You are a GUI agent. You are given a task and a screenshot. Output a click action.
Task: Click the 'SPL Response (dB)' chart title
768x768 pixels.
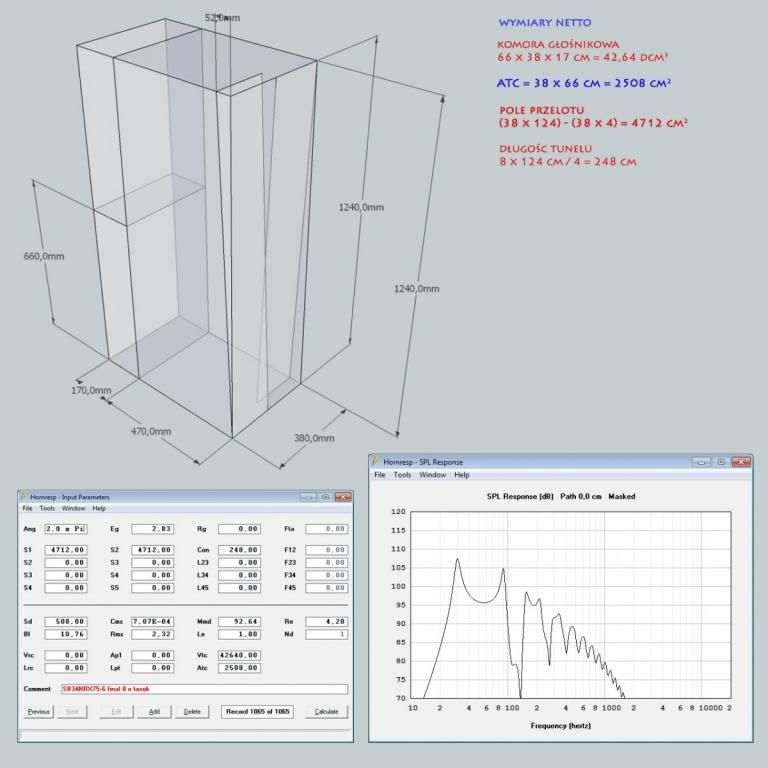coord(520,496)
